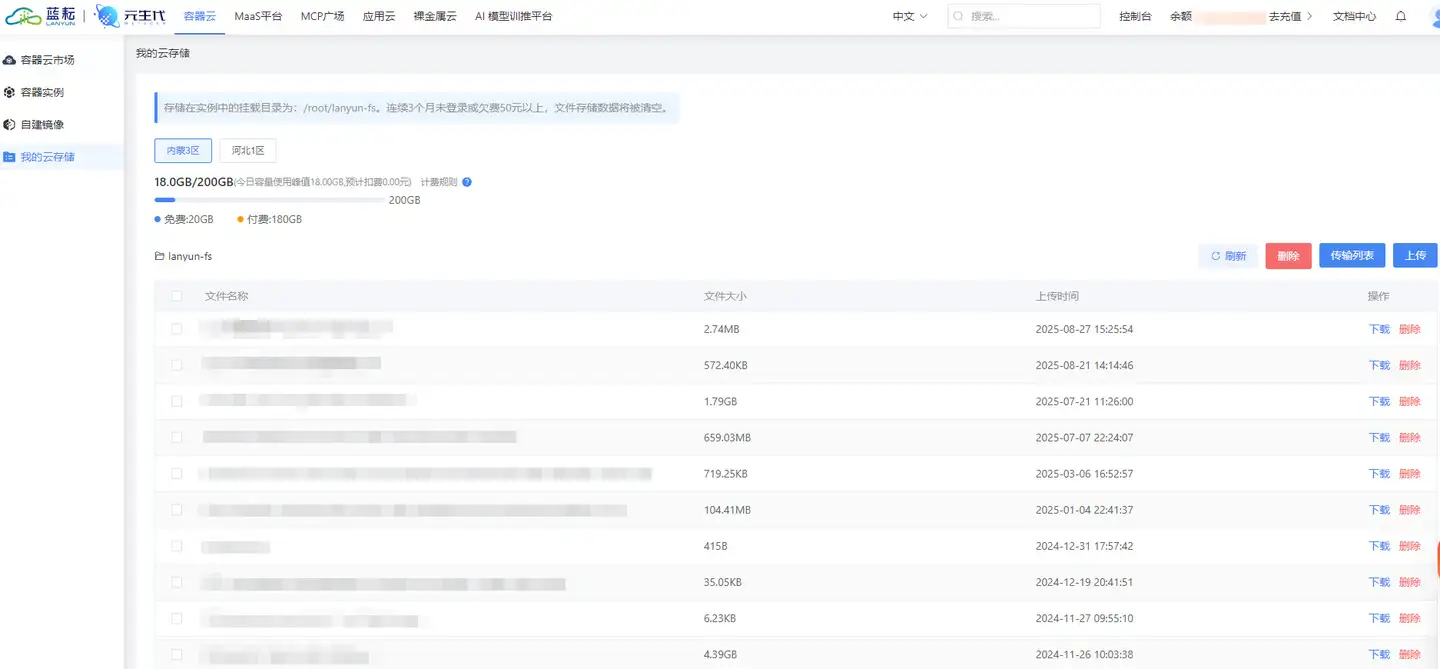Screen dimensions: 1440x669
Task: Click the timestamp 2024-12-31 17:57:42
Action: [1084, 546]
